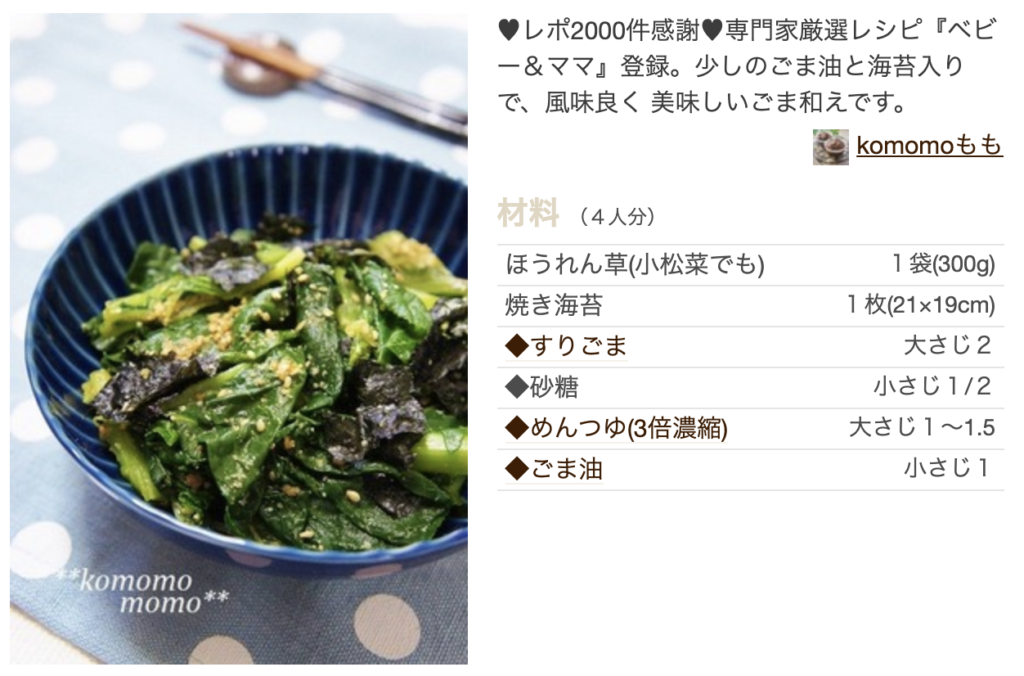The width and height of the screenshot is (1024, 676).
Task: Click the diamond icon beside ごま油
Action: 517,469
